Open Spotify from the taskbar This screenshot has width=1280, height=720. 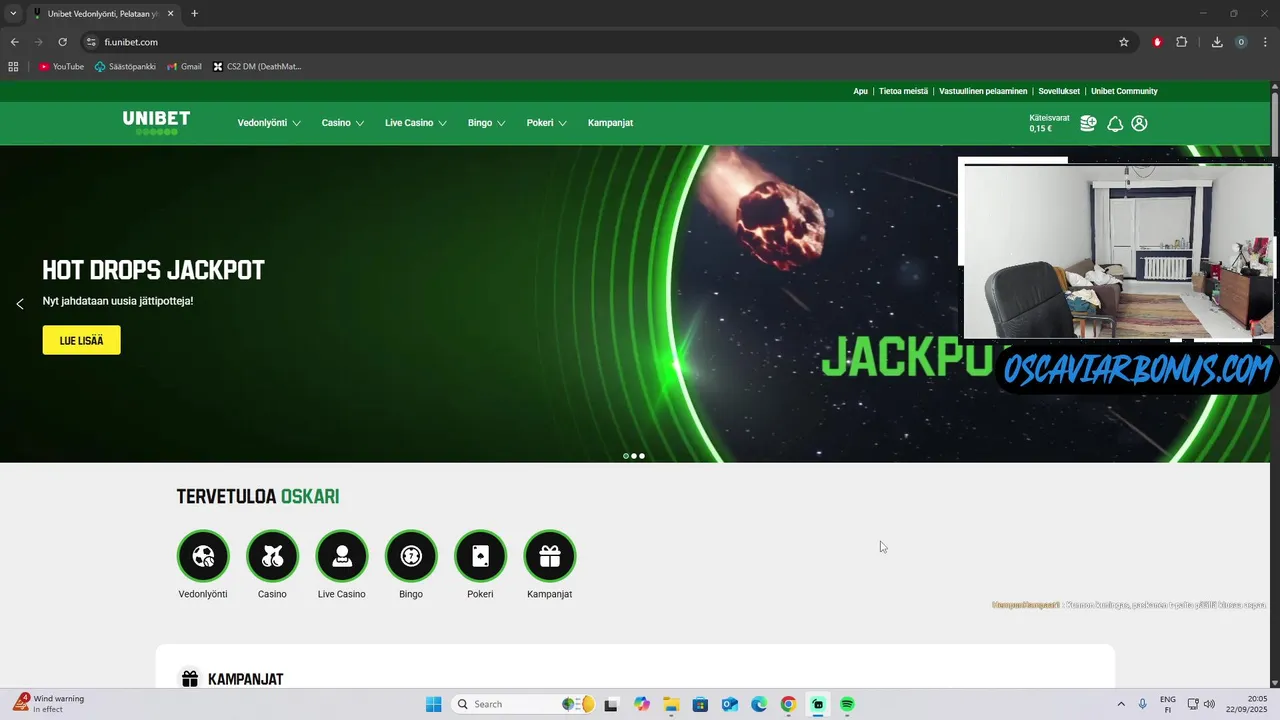(x=847, y=704)
